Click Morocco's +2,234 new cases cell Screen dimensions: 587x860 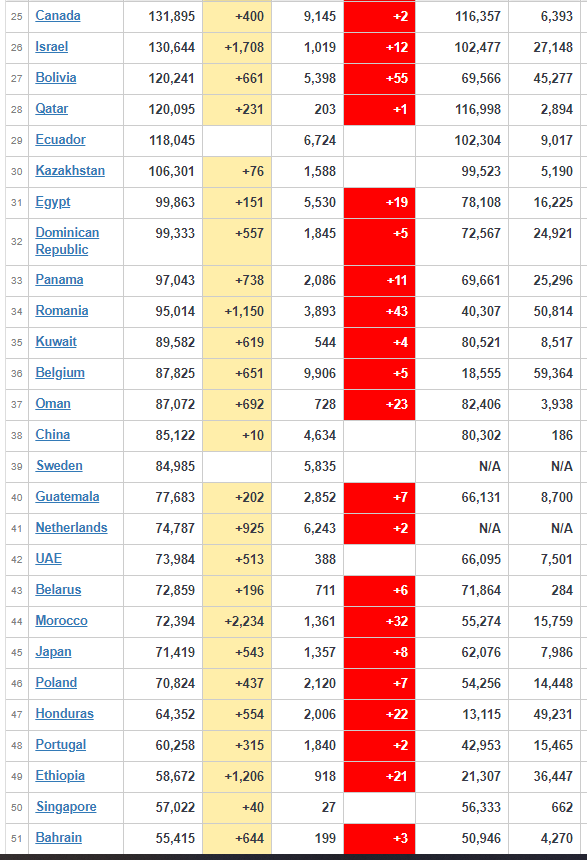coord(237,621)
